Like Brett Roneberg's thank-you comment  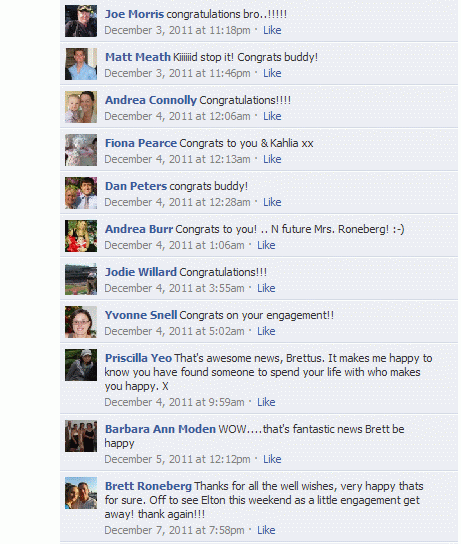266,530
